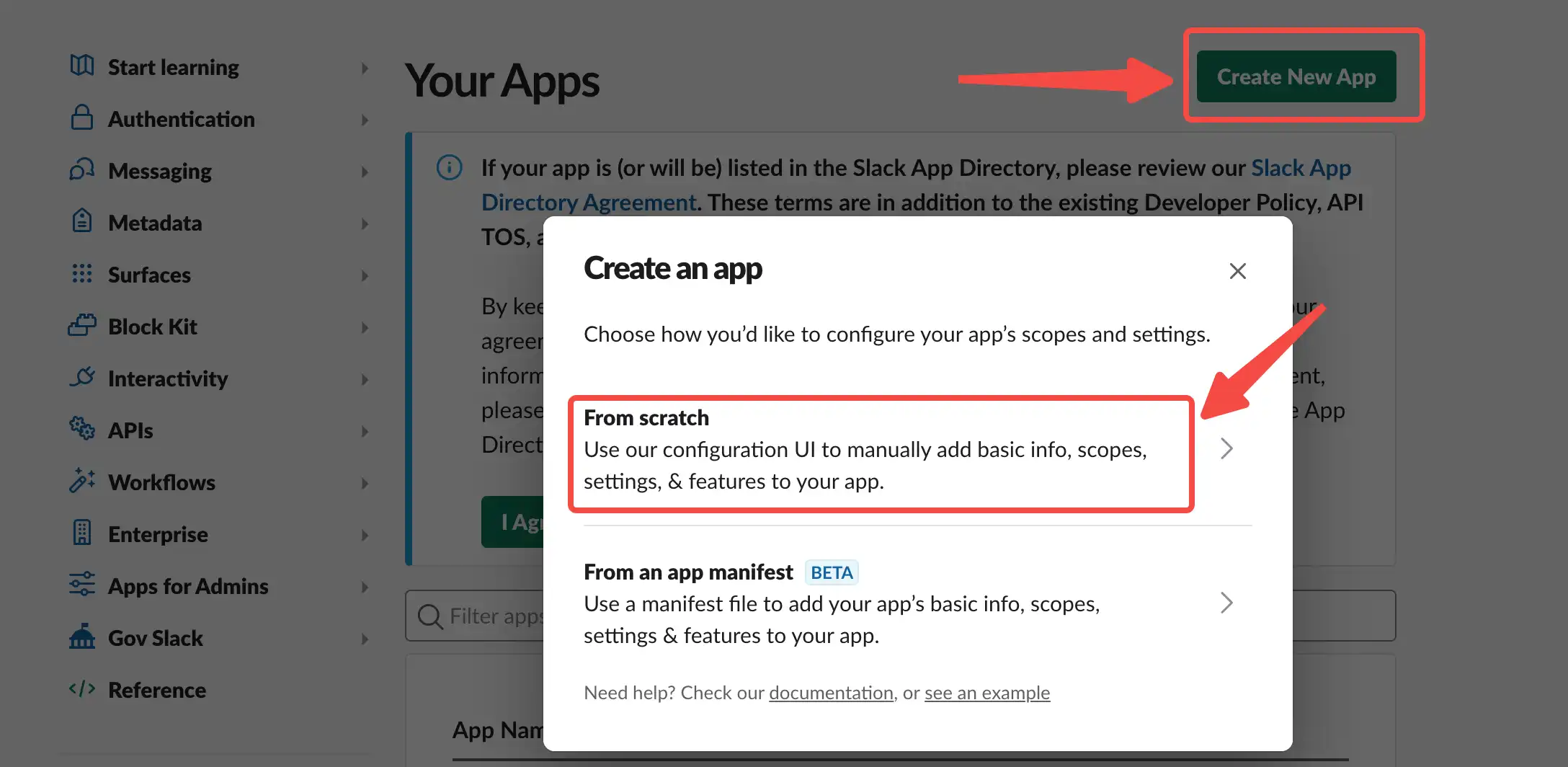Close the Create an app dialog
1568x767 pixels.
(x=1238, y=271)
